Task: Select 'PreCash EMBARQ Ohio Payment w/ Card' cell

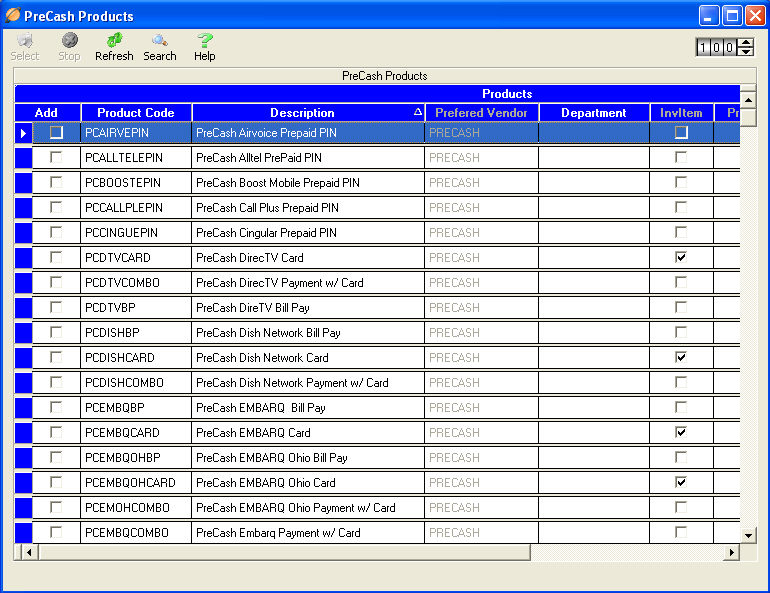Action: pos(308,508)
